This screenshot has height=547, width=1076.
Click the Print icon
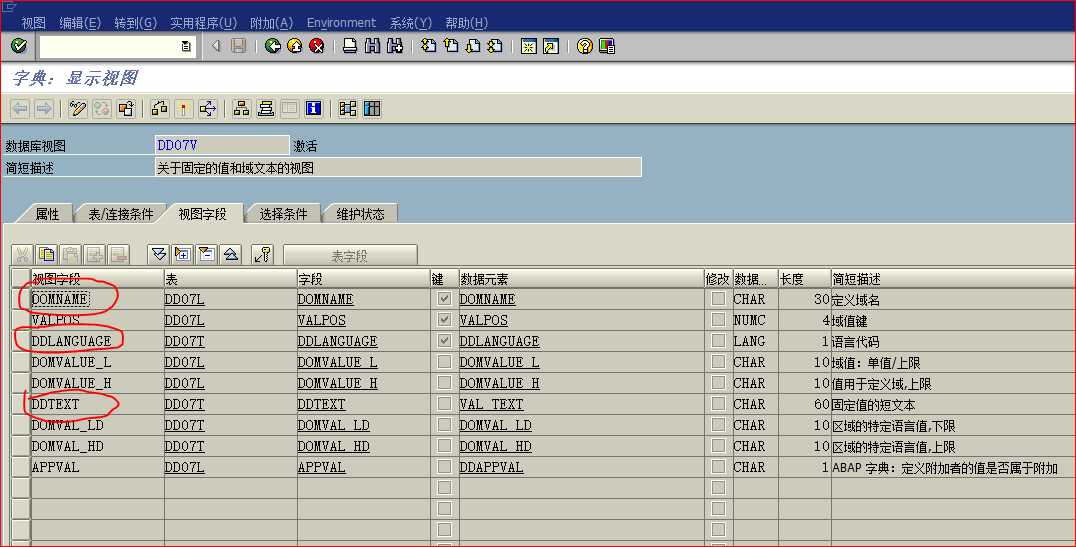click(x=350, y=46)
